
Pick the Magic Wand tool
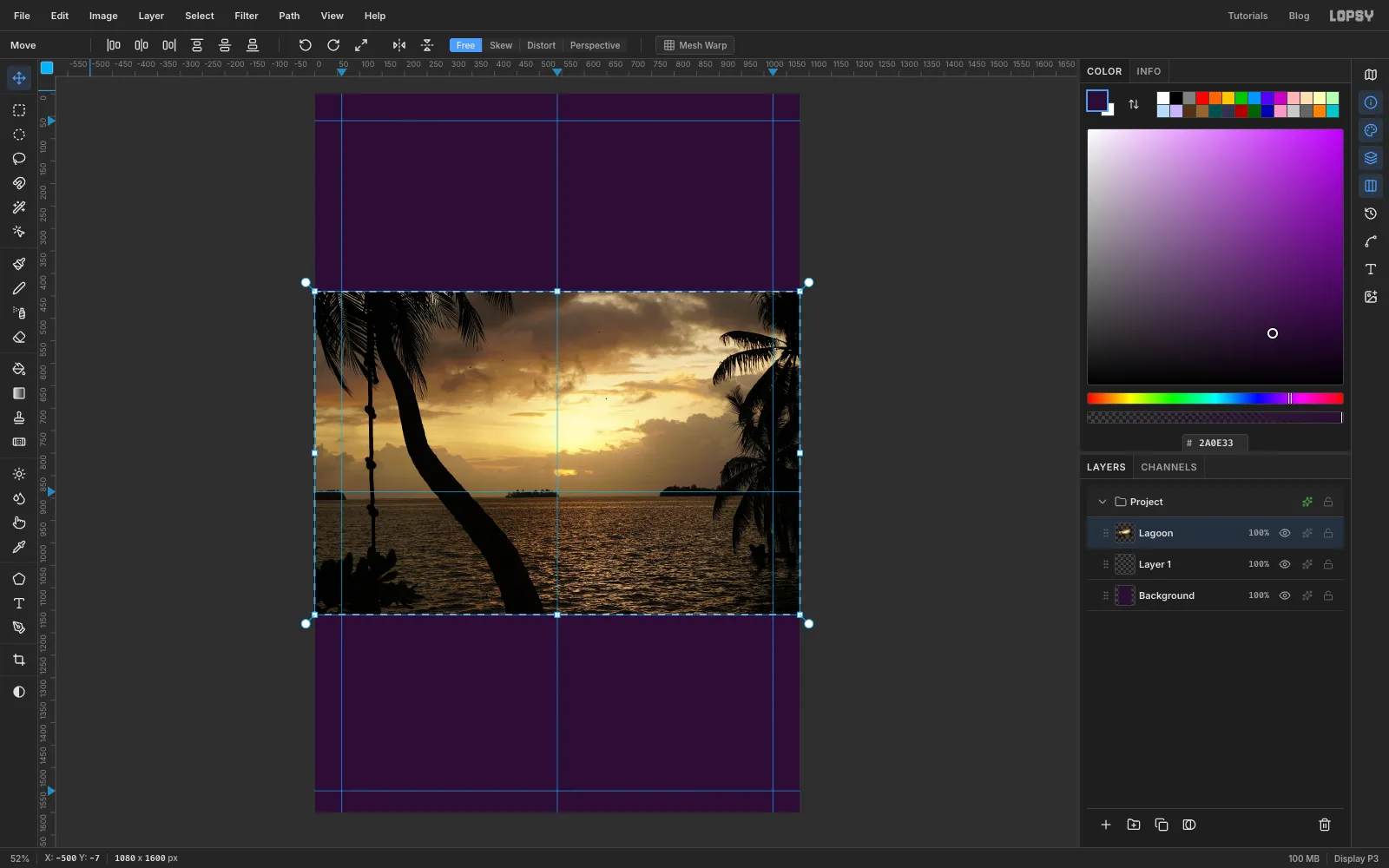tap(19, 207)
